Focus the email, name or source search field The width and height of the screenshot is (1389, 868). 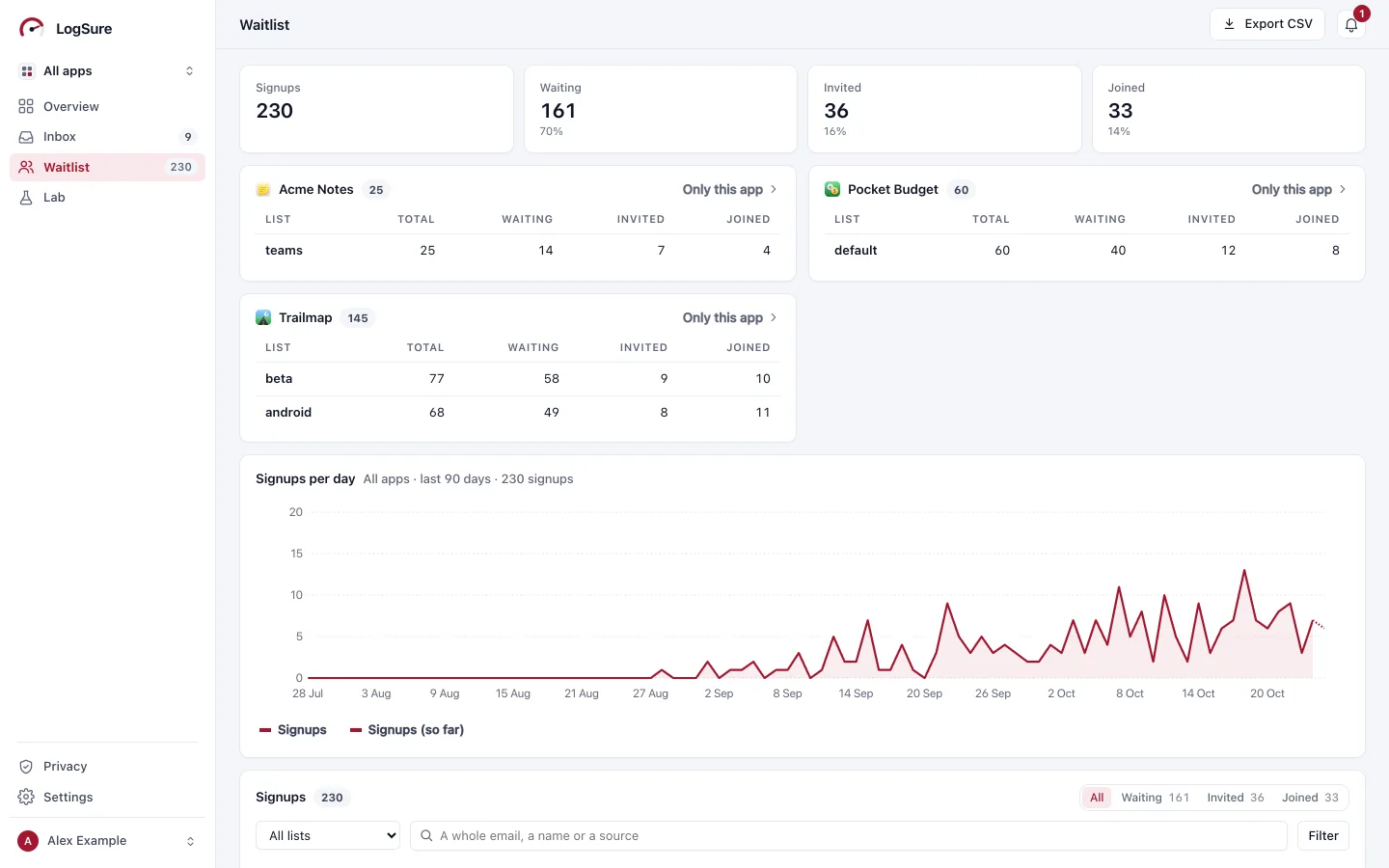tap(849, 836)
